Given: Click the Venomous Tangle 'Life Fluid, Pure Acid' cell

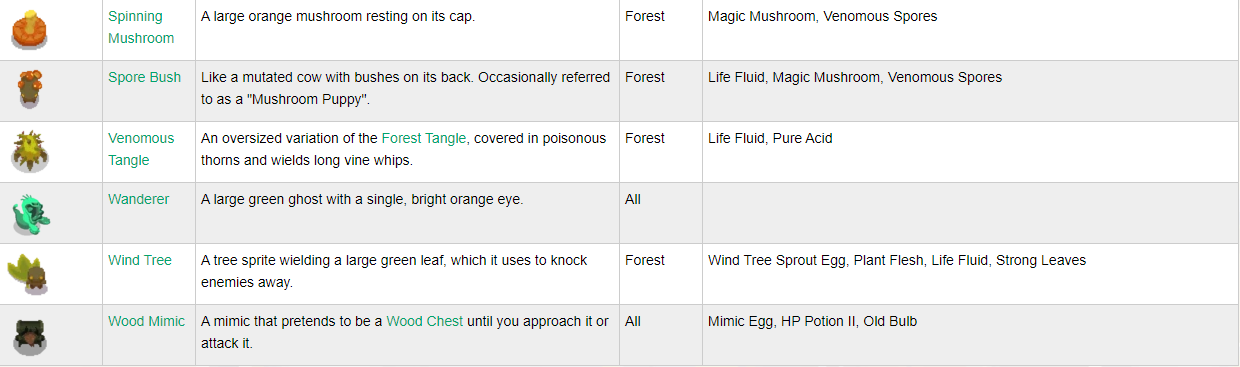Looking at the screenshot, I should pos(970,151).
